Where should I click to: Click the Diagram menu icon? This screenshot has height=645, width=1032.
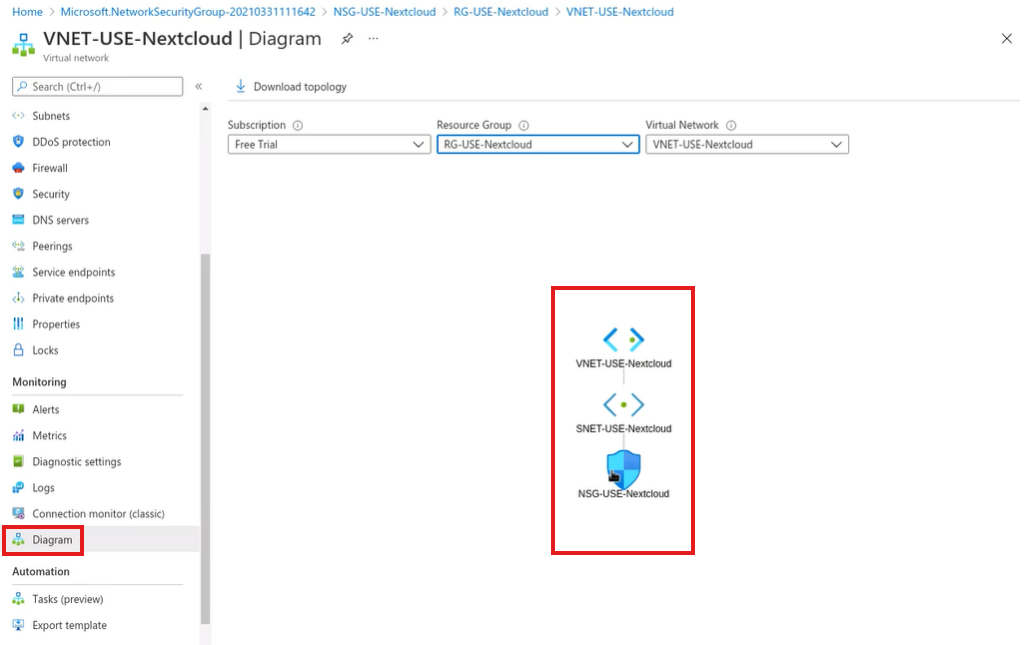tap(18, 540)
